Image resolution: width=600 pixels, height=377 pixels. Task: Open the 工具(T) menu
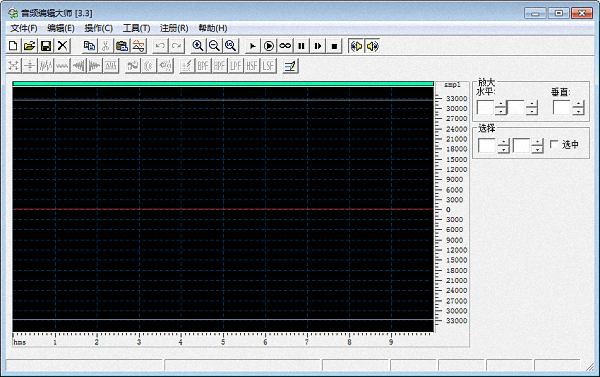[x=136, y=28]
